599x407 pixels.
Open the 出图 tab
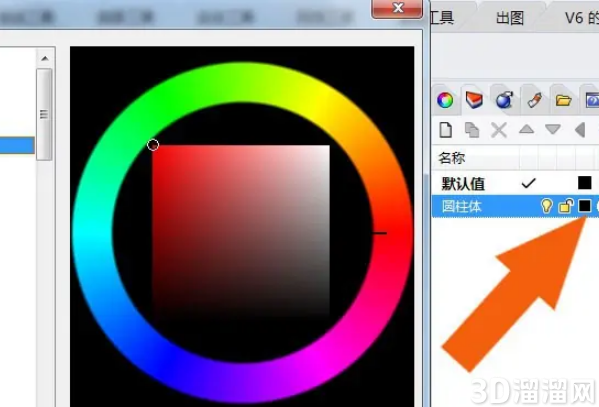pyautogui.click(x=510, y=18)
